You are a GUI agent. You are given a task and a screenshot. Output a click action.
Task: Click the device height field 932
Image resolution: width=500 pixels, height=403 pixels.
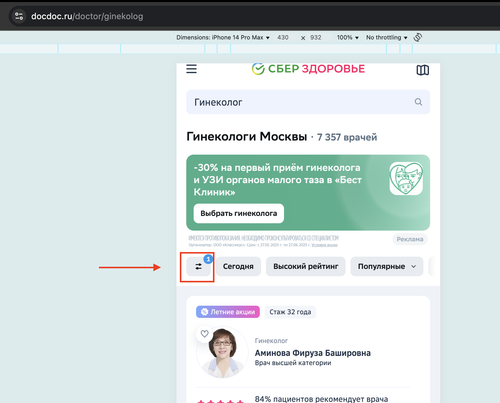tap(316, 37)
